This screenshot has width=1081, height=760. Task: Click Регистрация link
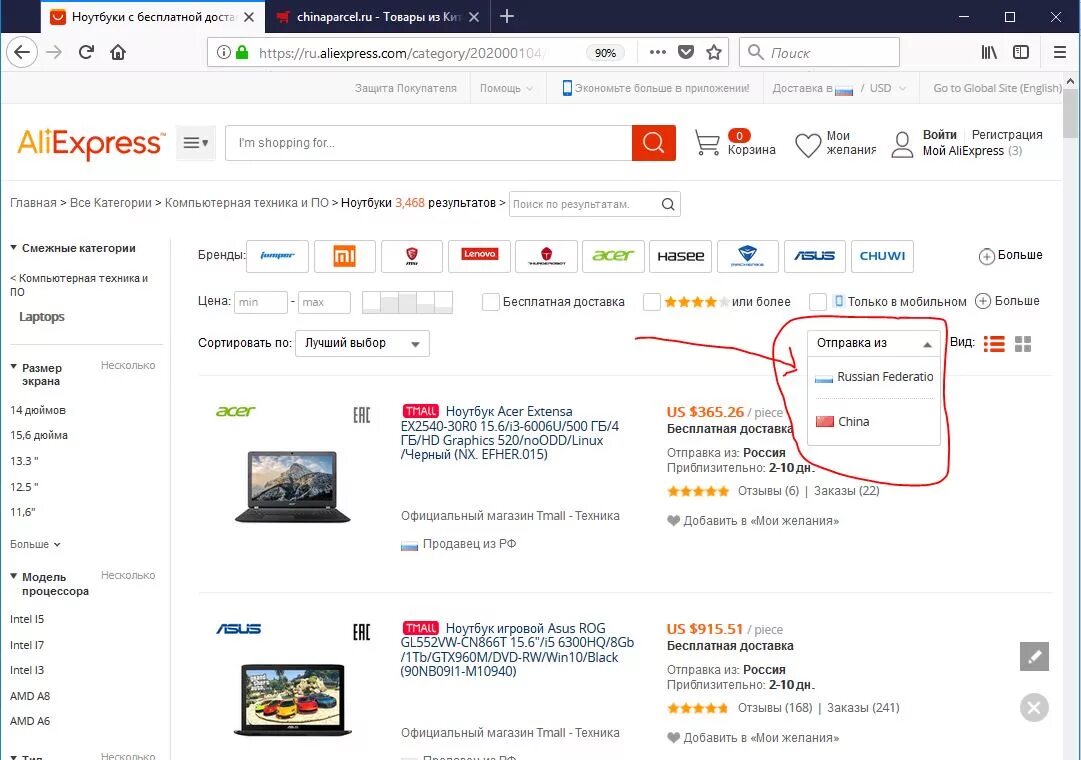[1007, 135]
